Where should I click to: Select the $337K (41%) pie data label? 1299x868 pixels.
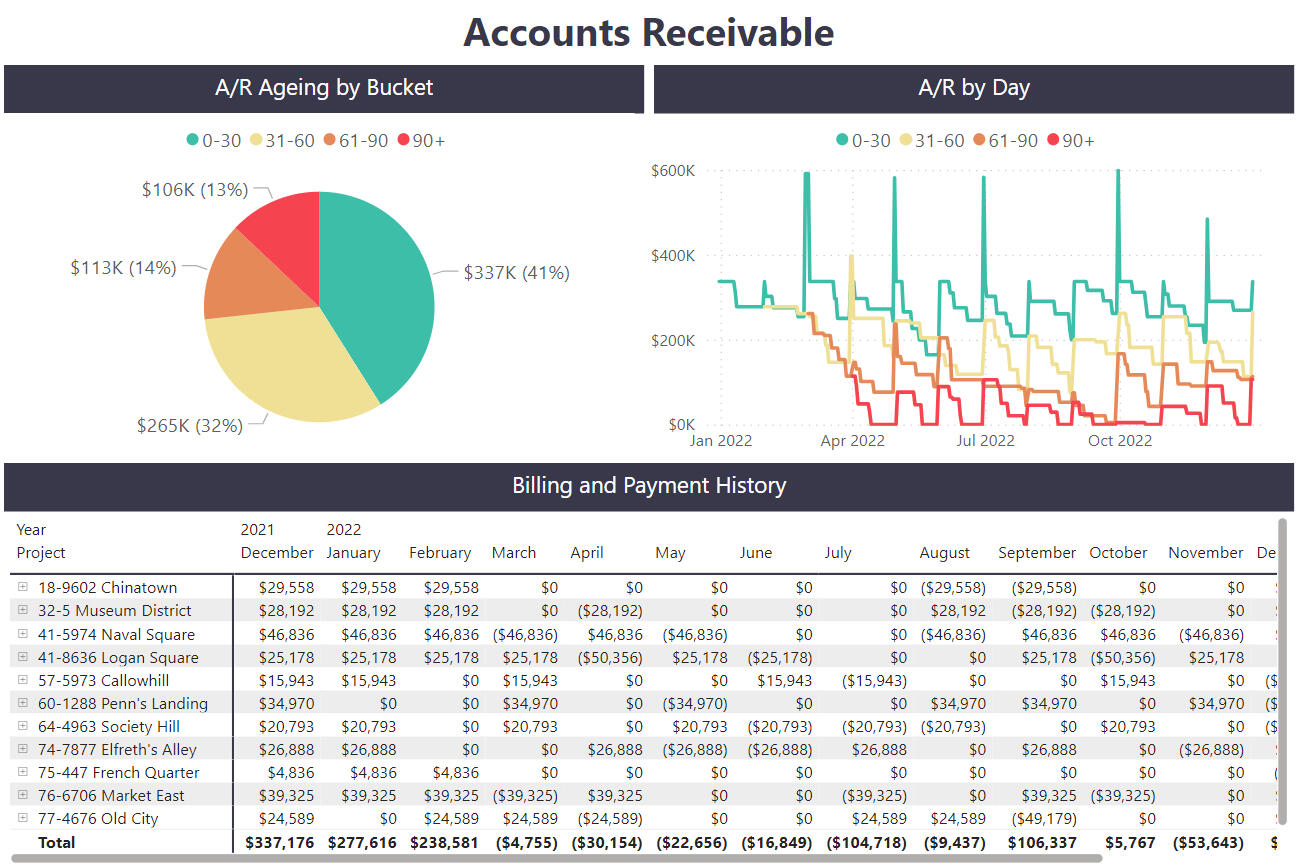coord(516,272)
